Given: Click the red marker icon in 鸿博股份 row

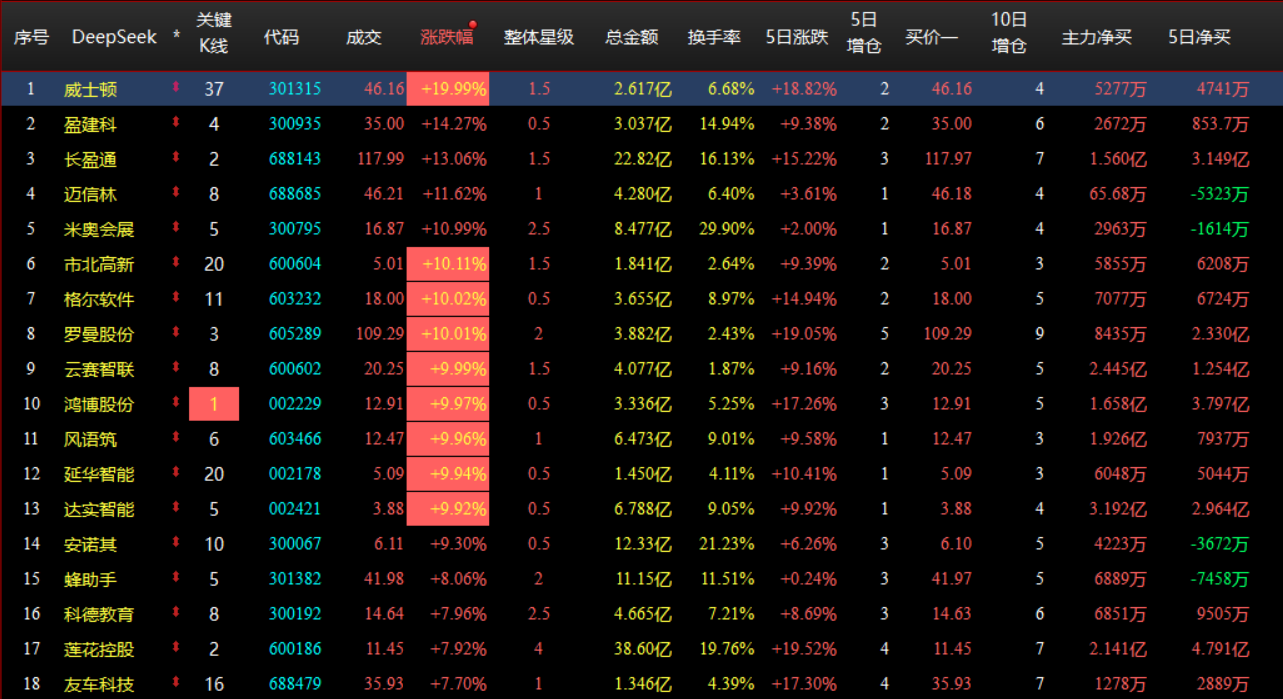Looking at the screenshot, I should tap(176, 403).
